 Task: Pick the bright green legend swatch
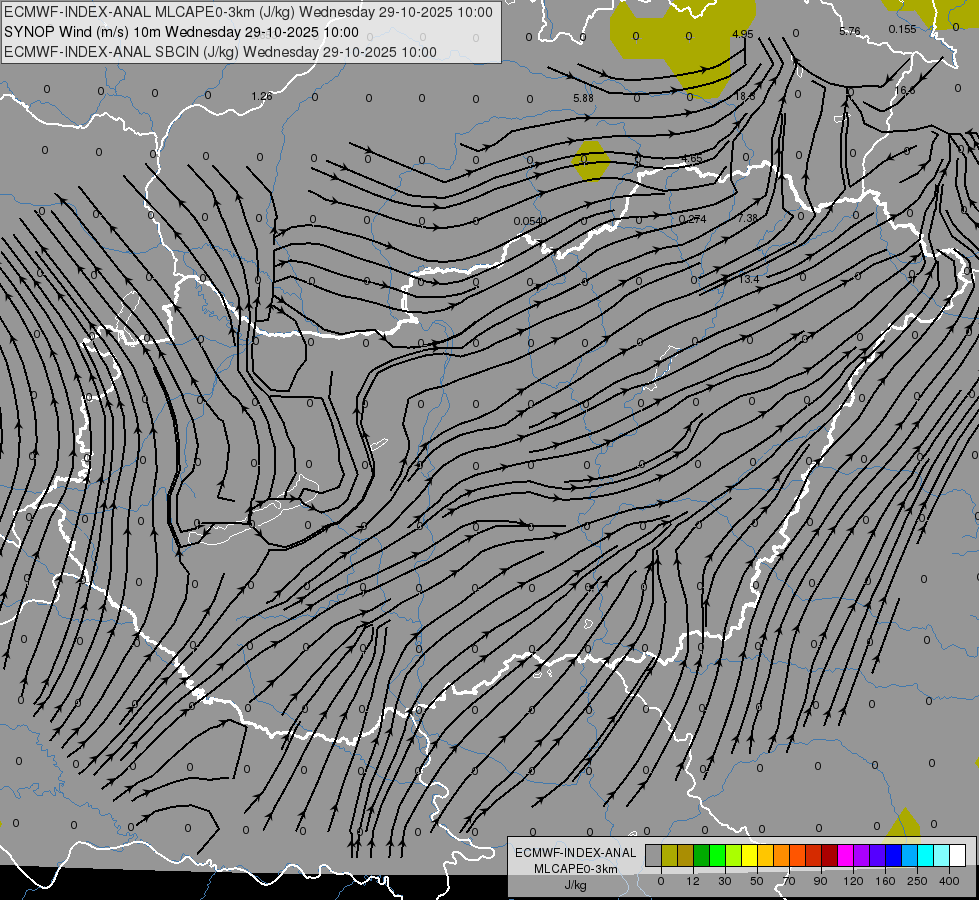click(x=717, y=855)
